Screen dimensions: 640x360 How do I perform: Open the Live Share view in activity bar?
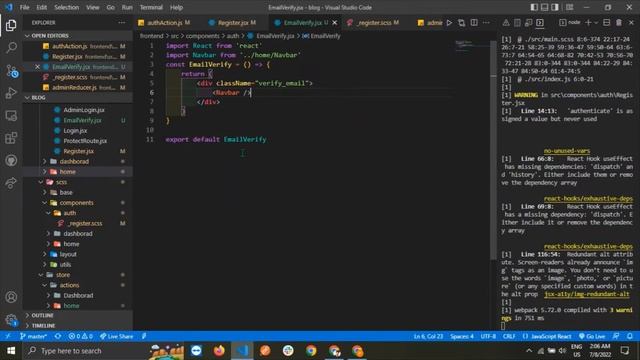tap(11, 183)
